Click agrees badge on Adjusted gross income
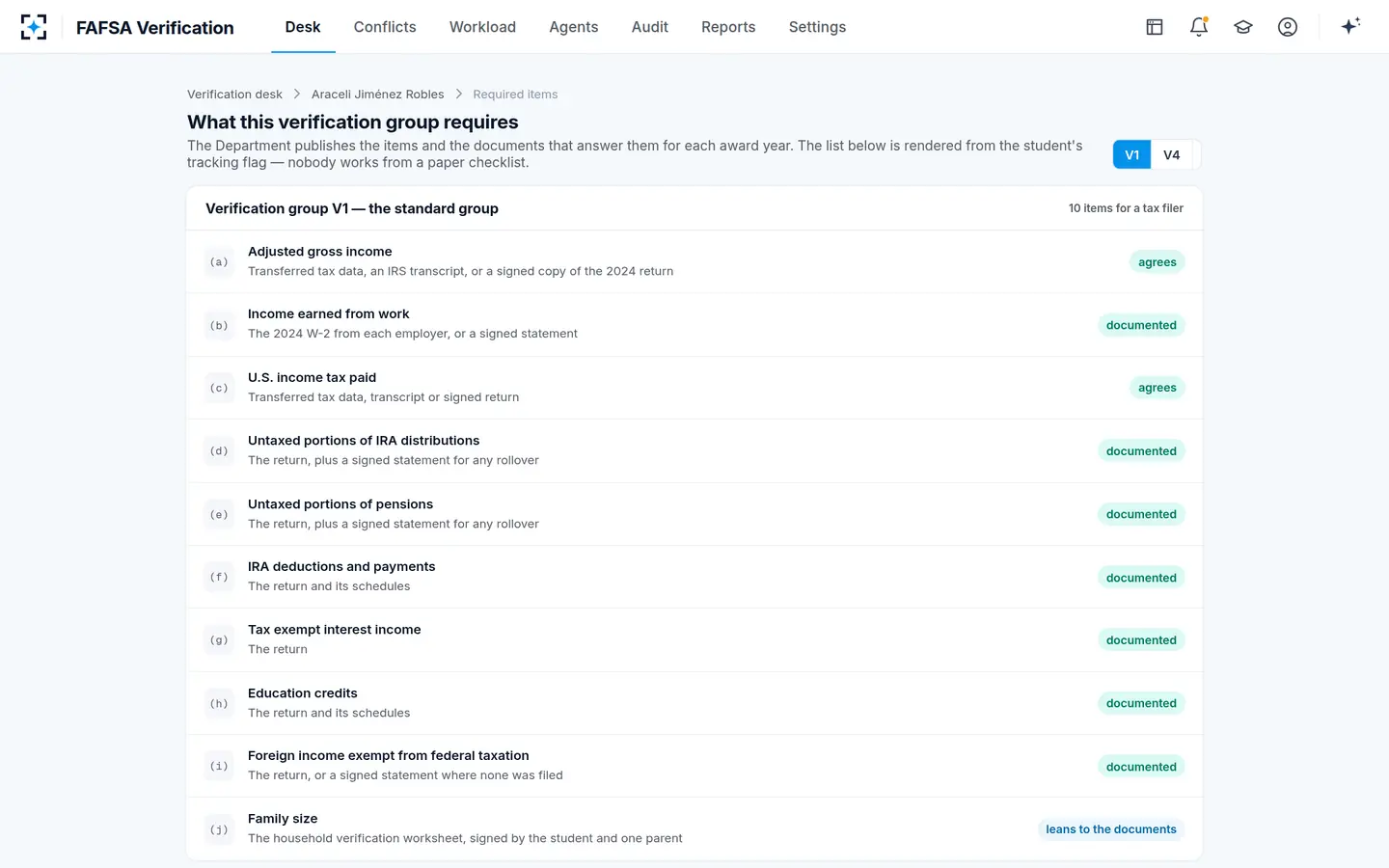 click(x=1157, y=262)
